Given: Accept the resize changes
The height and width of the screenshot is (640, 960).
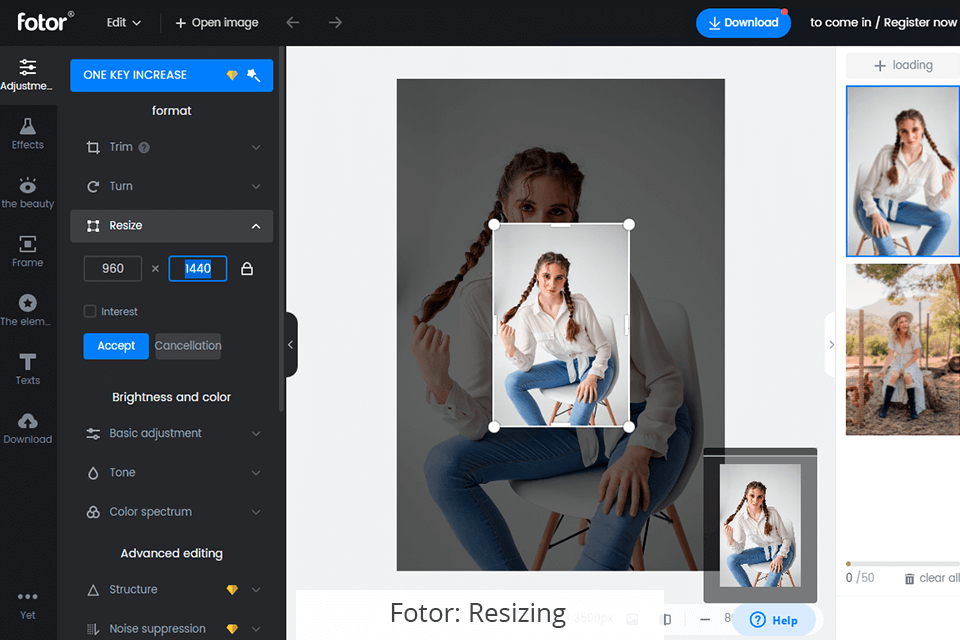Looking at the screenshot, I should [116, 346].
